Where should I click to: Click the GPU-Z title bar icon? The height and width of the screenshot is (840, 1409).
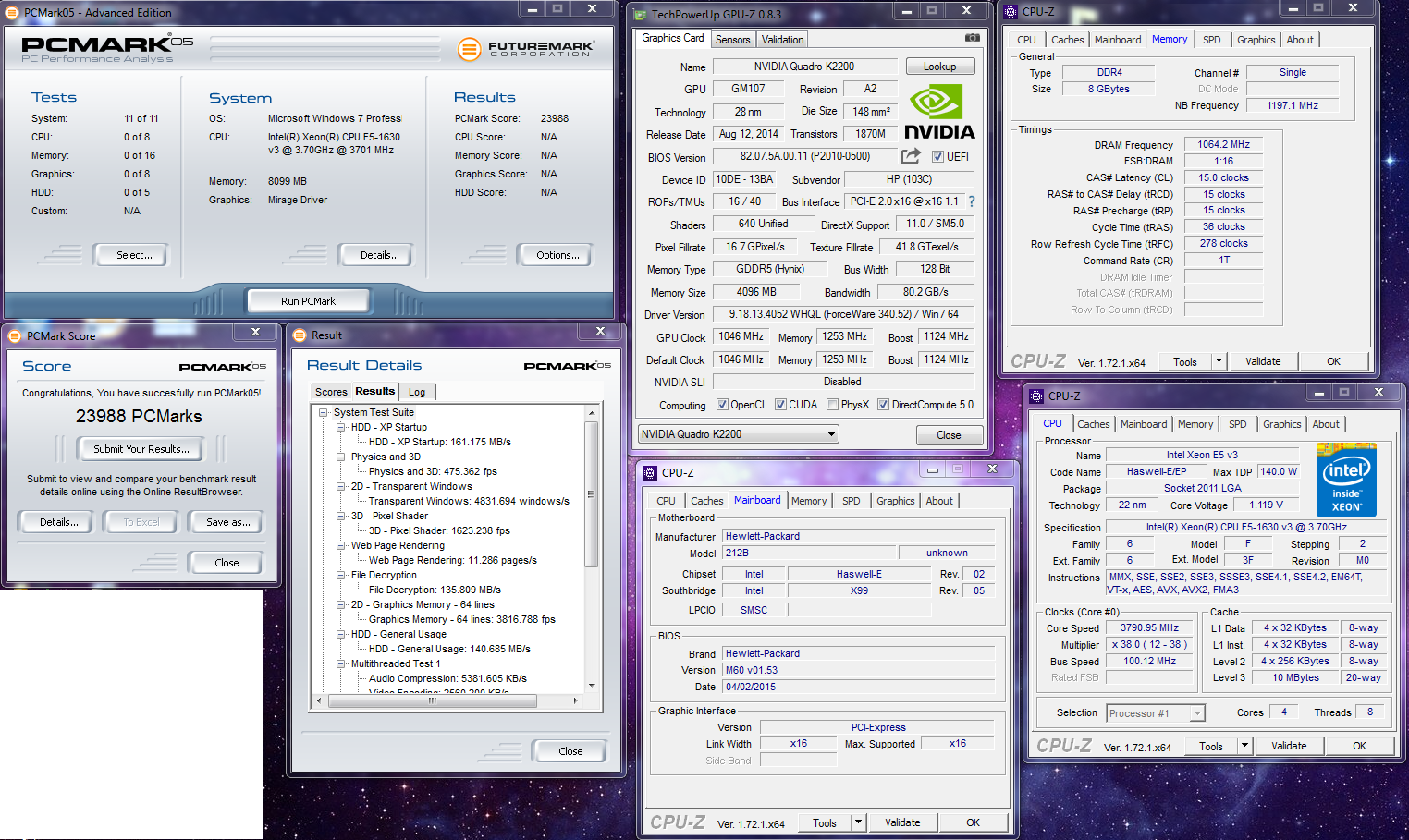point(641,14)
